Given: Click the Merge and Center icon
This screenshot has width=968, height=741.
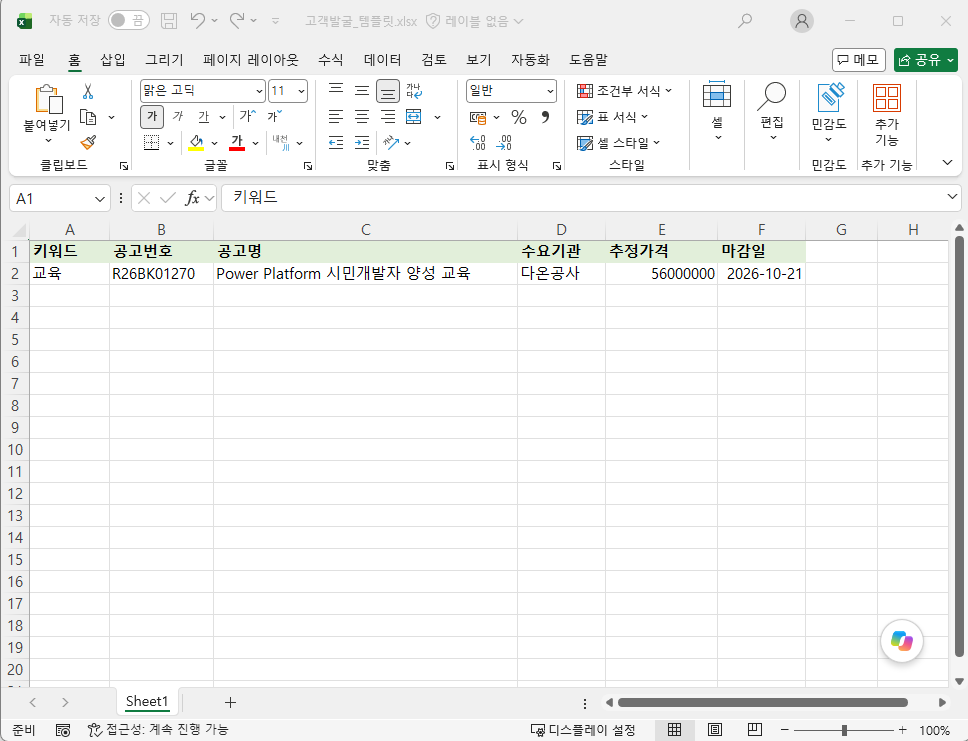Looking at the screenshot, I should [414, 117].
